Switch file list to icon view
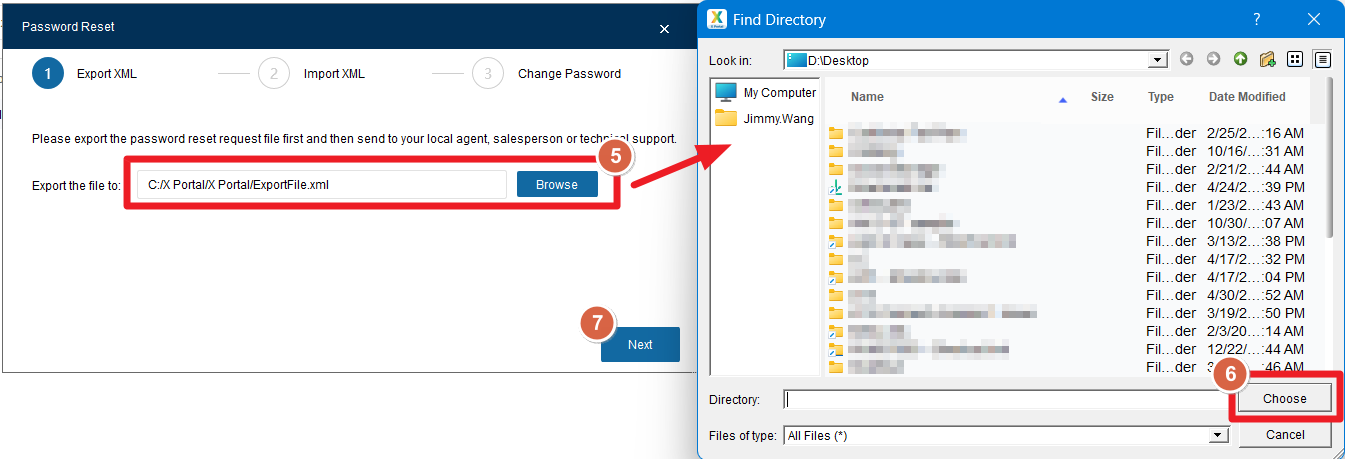 click(x=1295, y=60)
